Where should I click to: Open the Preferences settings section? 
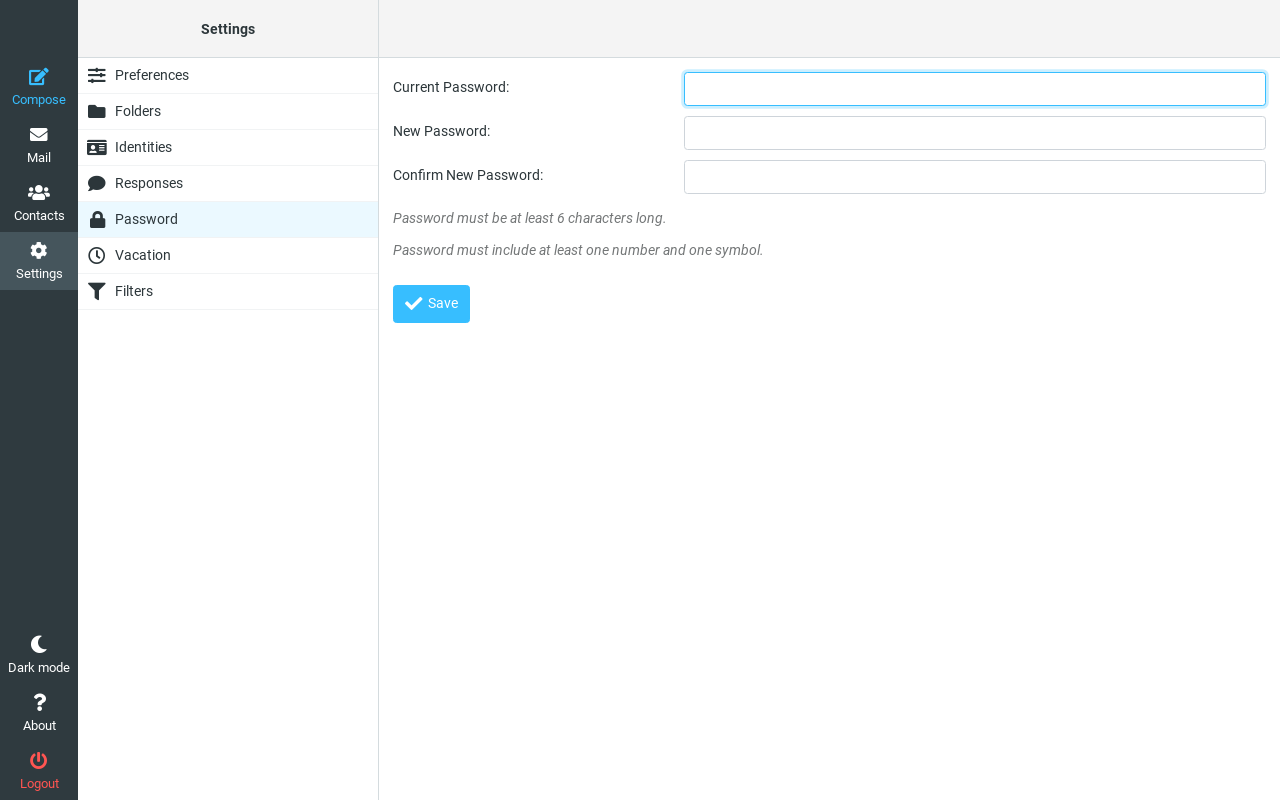[228, 76]
